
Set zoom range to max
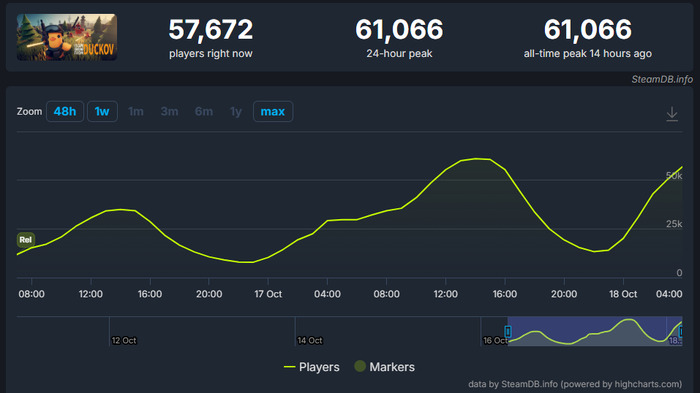pyautogui.click(x=273, y=111)
